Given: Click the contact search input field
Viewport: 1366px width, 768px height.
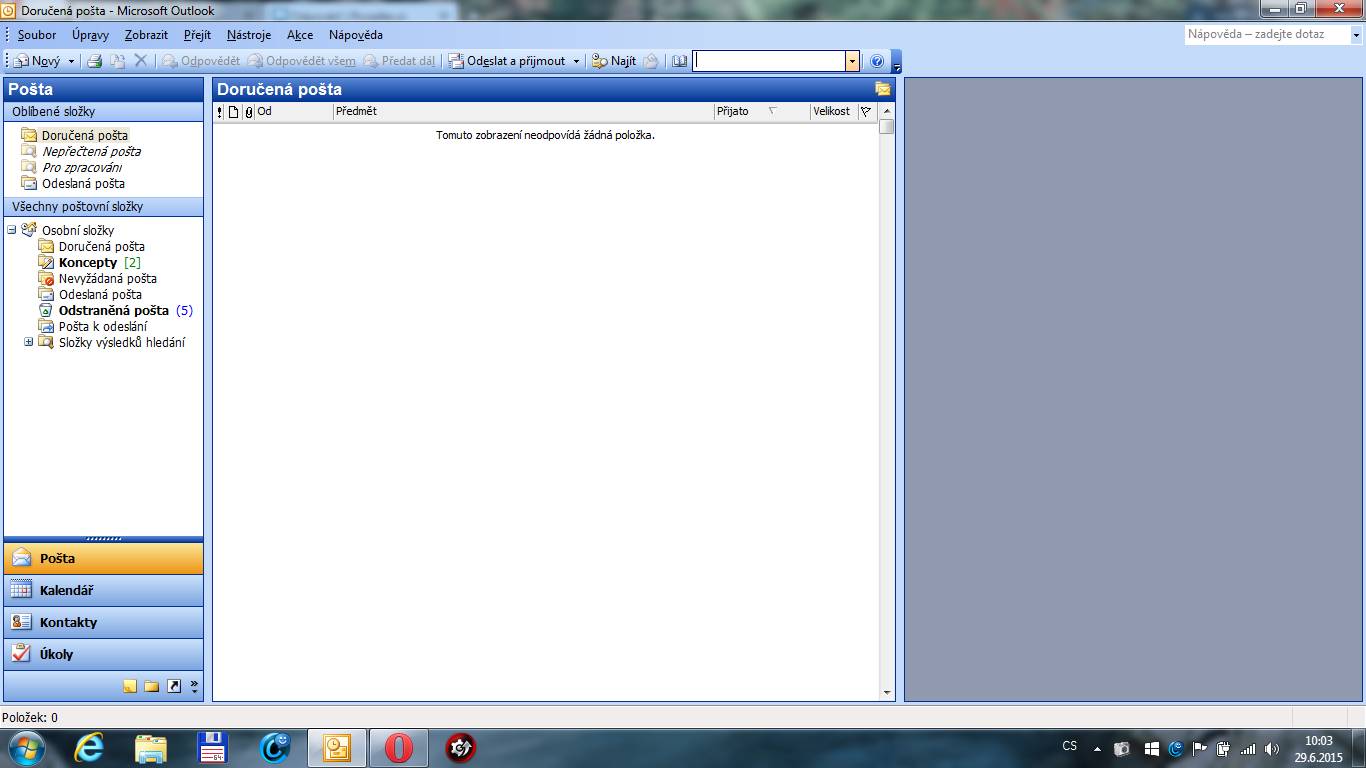Looking at the screenshot, I should coord(769,61).
